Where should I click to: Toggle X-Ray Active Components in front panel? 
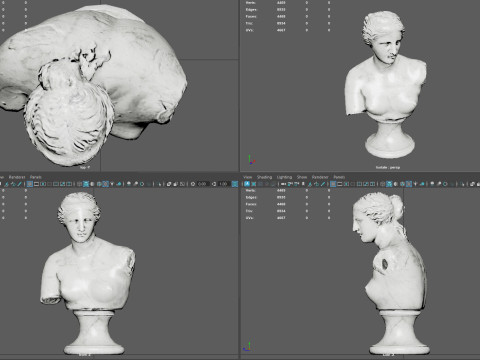176,184
